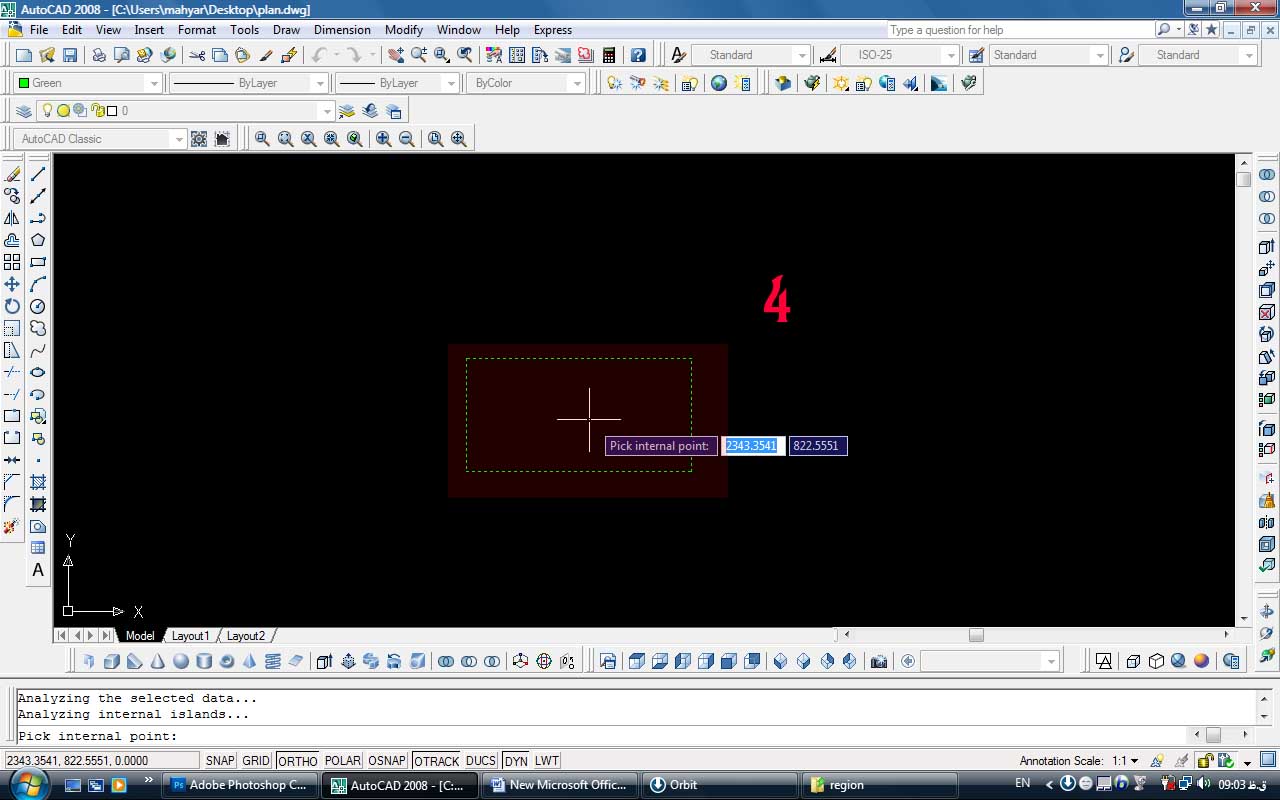Click the Save icon in toolbar
This screenshot has height=800, width=1280.
coord(70,55)
